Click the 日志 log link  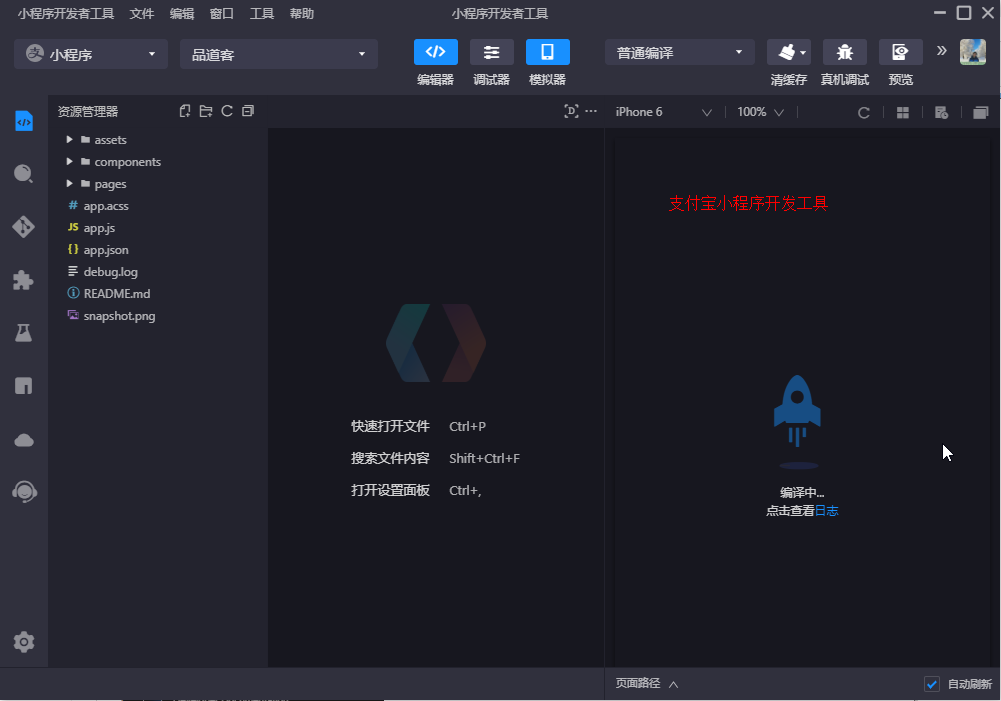click(827, 511)
